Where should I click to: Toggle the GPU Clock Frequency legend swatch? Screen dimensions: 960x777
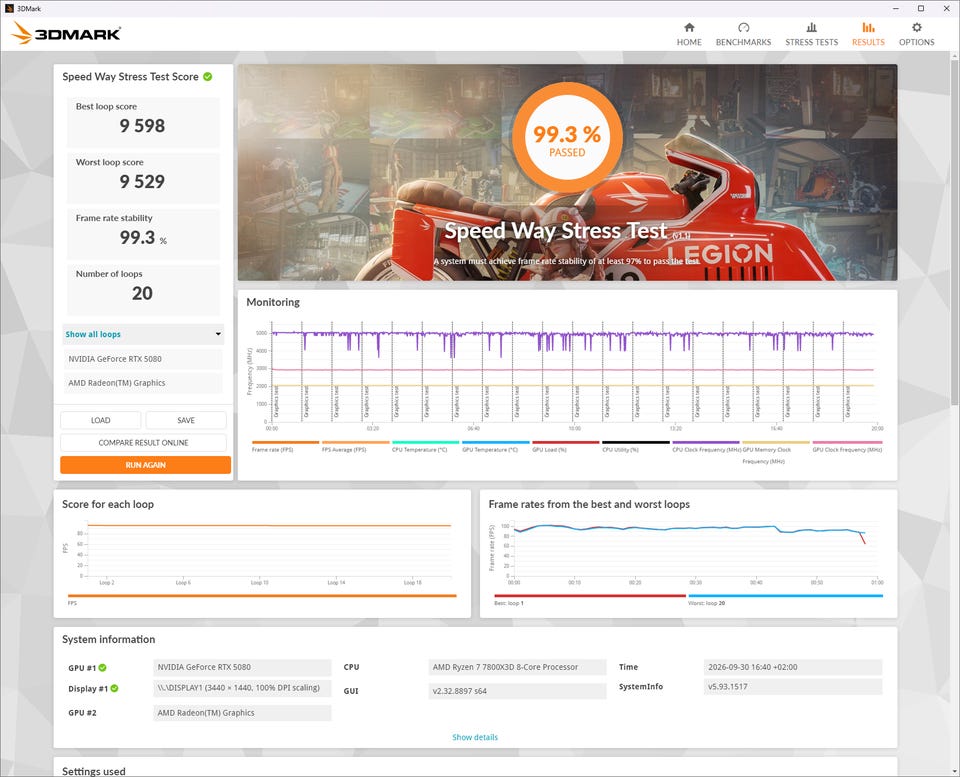click(847, 442)
